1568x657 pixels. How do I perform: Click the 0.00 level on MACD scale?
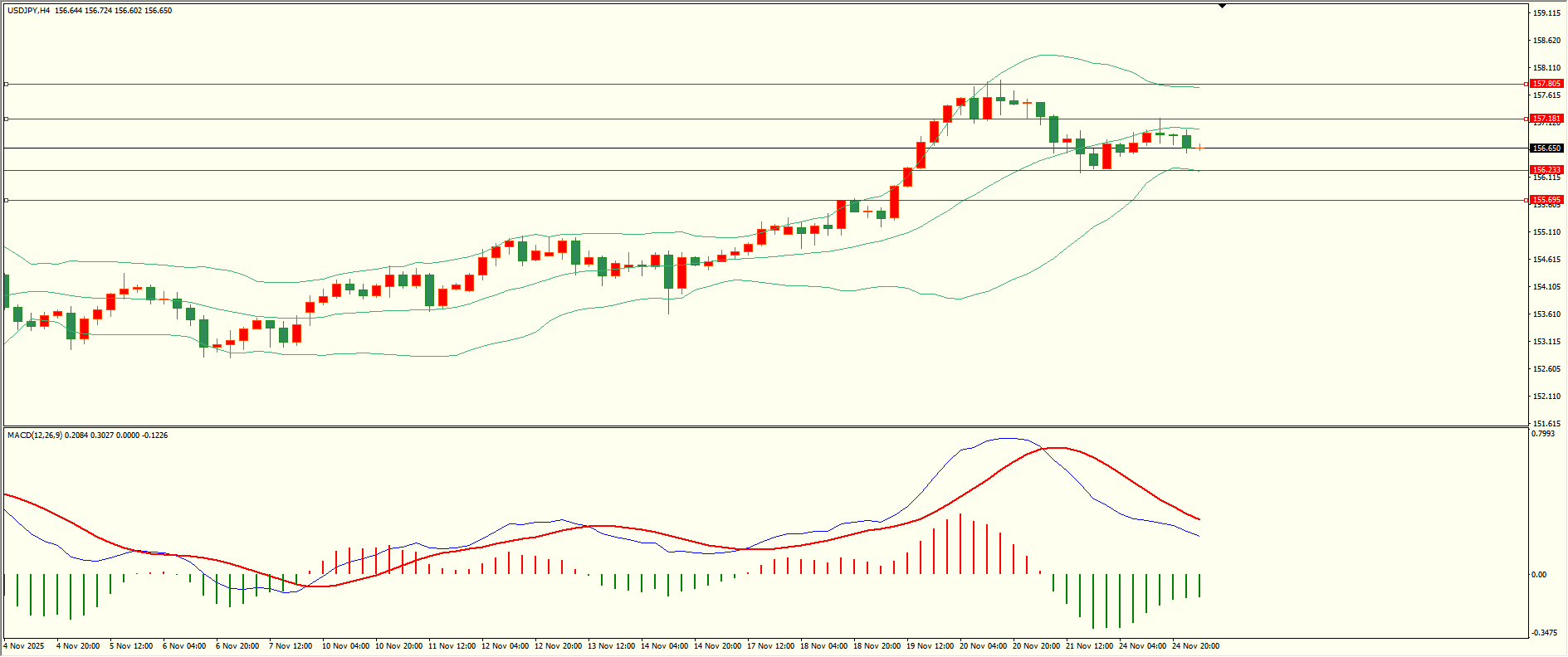pos(1539,575)
